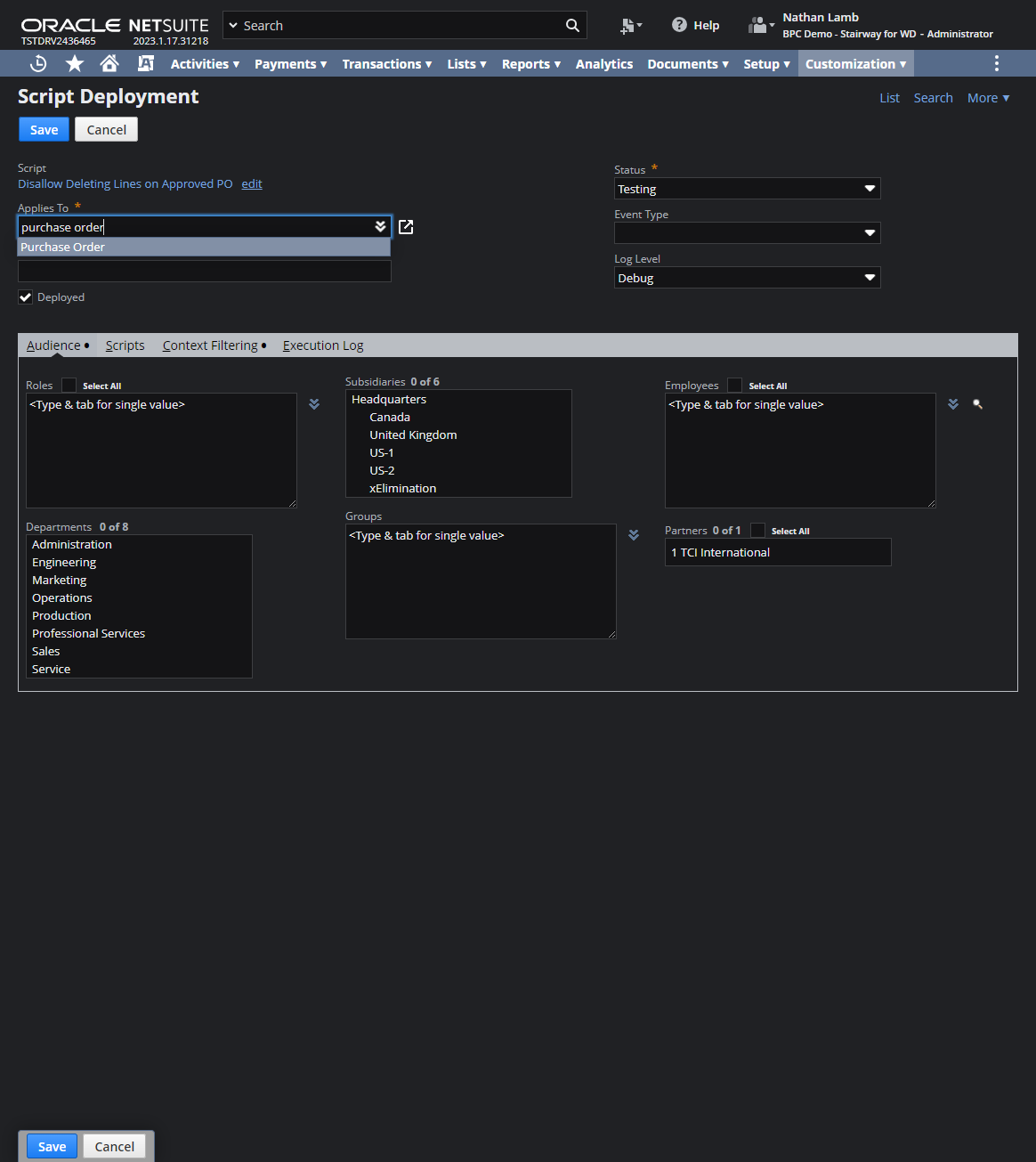This screenshot has width=1036, height=1162.
Task: Open Applies To record in new window icon
Action: (x=406, y=227)
